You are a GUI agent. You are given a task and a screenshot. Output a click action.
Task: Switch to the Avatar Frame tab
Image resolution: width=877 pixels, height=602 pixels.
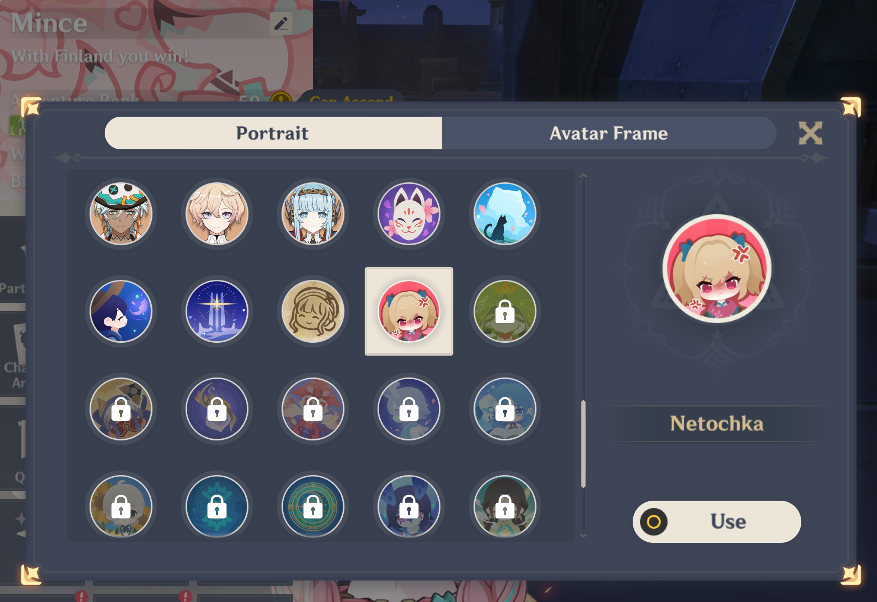click(609, 133)
